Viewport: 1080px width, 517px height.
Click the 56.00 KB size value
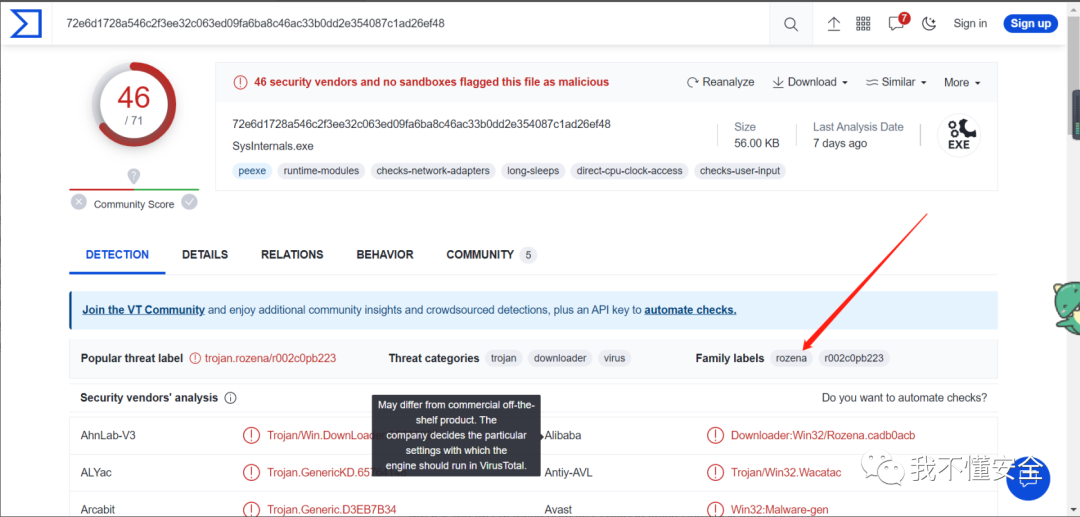tap(757, 143)
